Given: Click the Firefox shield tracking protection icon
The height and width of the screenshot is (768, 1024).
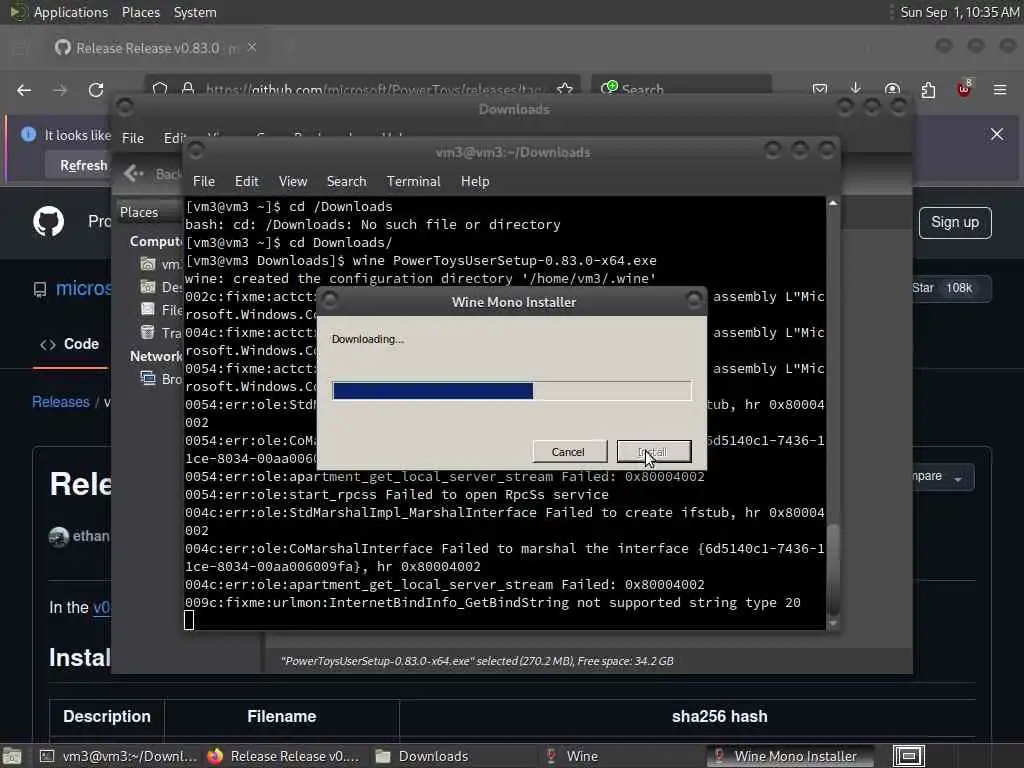Looking at the screenshot, I should pos(160,89).
